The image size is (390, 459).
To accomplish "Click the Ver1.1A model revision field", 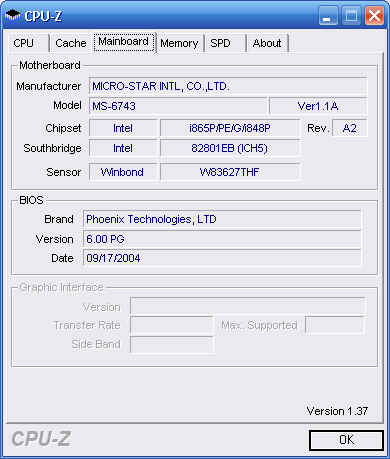I will coord(318,106).
